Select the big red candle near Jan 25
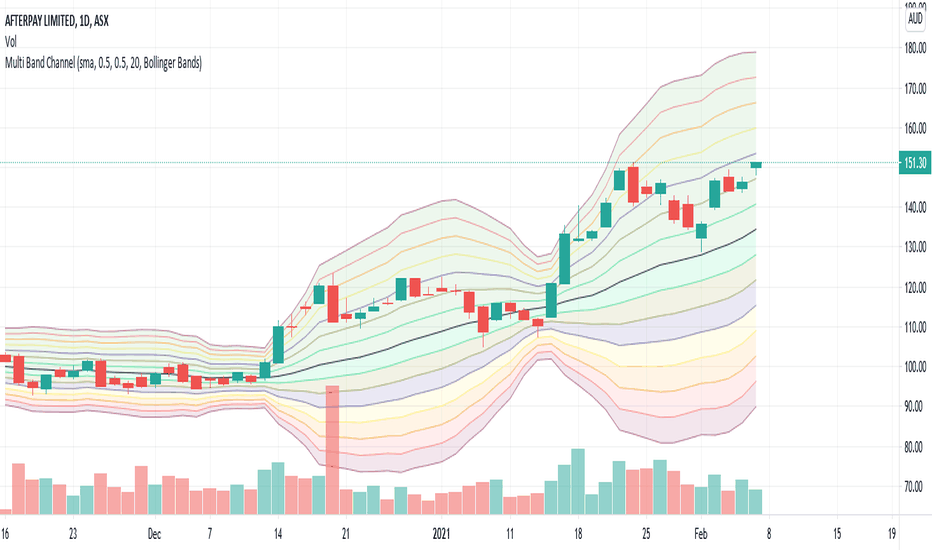Viewport: 932px width, 550px height. coord(633,184)
